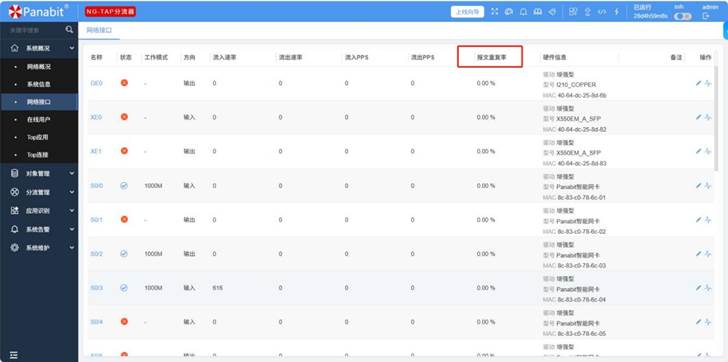Open 网络概况 in the sidebar
Screen dimensions: 728x362
(x=39, y=67)
